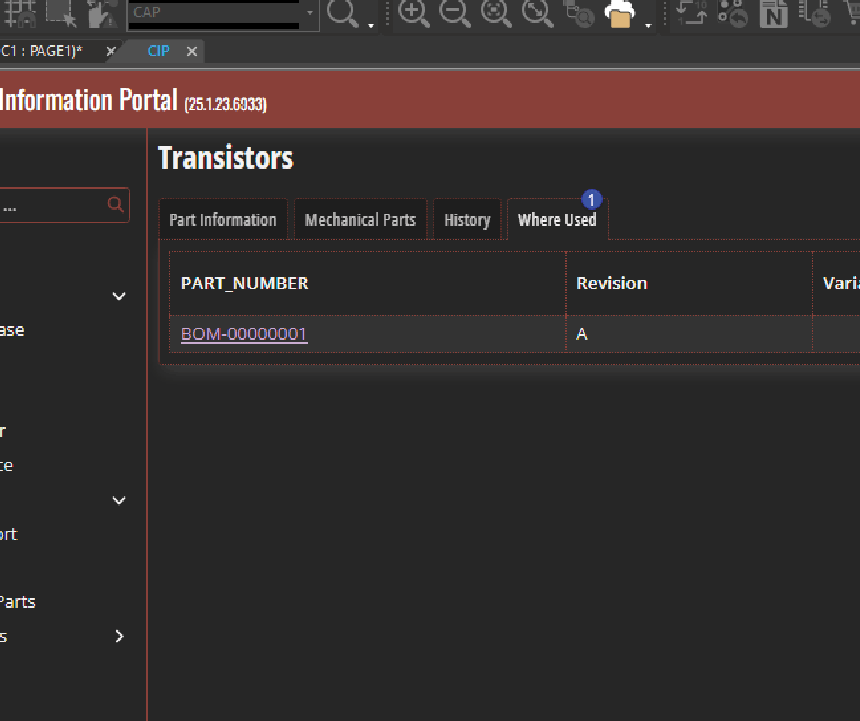Screen dimensions: 860x721
Task: Open the CAP combo box dropdown
Action: coord(310,14)
